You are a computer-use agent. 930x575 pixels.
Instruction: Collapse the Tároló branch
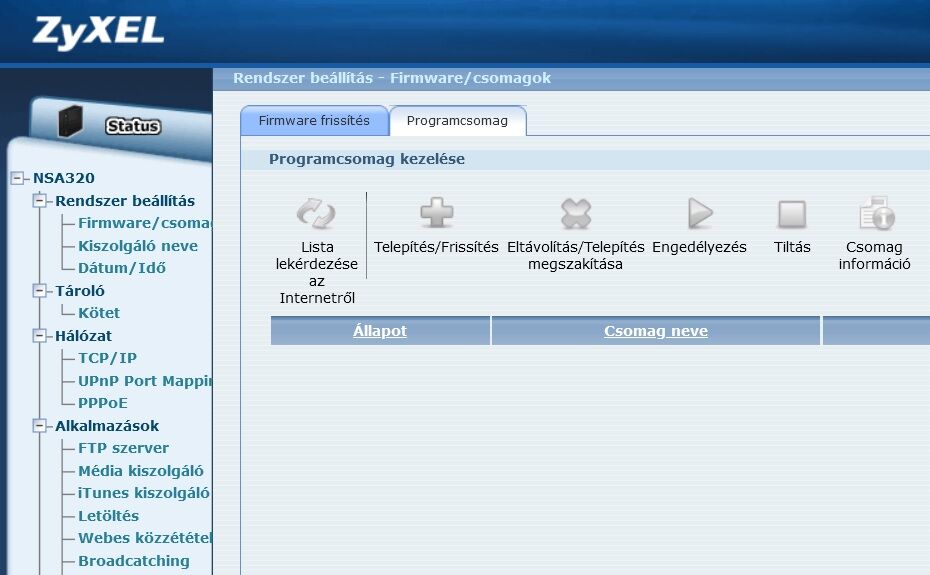40,291
